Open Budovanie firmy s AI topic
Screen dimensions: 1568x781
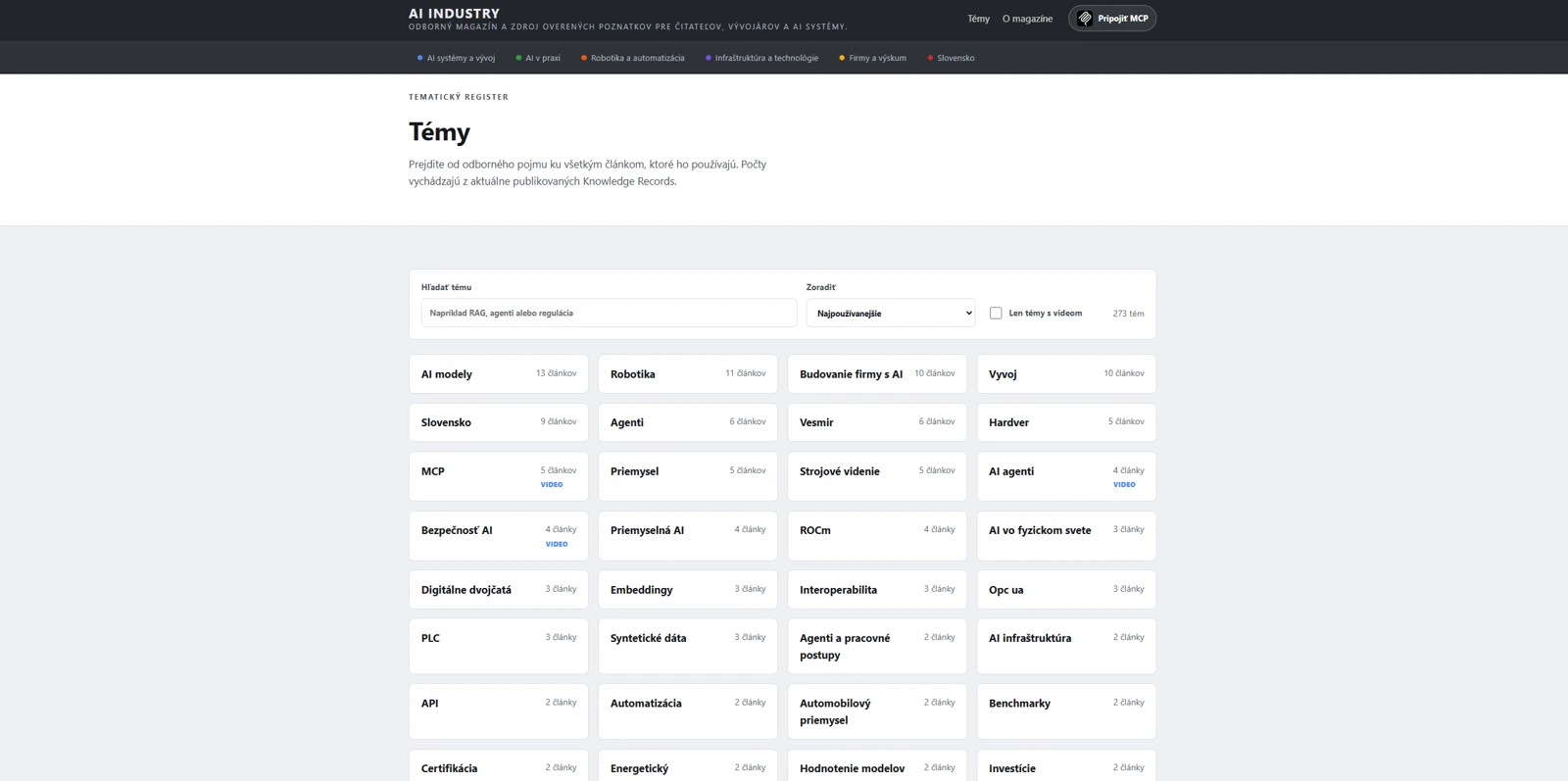(877, 374)
